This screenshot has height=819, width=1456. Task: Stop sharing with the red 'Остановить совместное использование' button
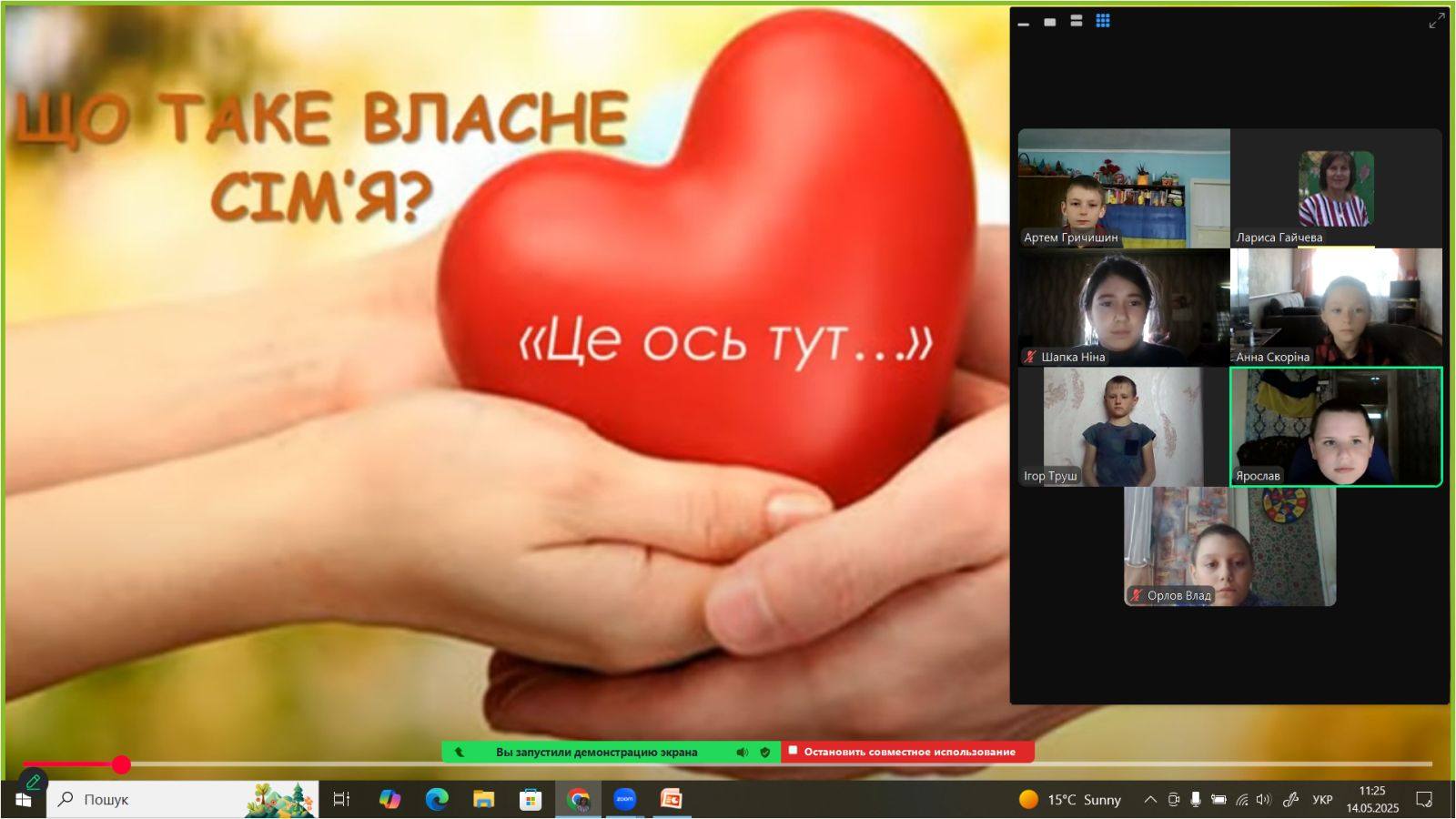[908, 752]
